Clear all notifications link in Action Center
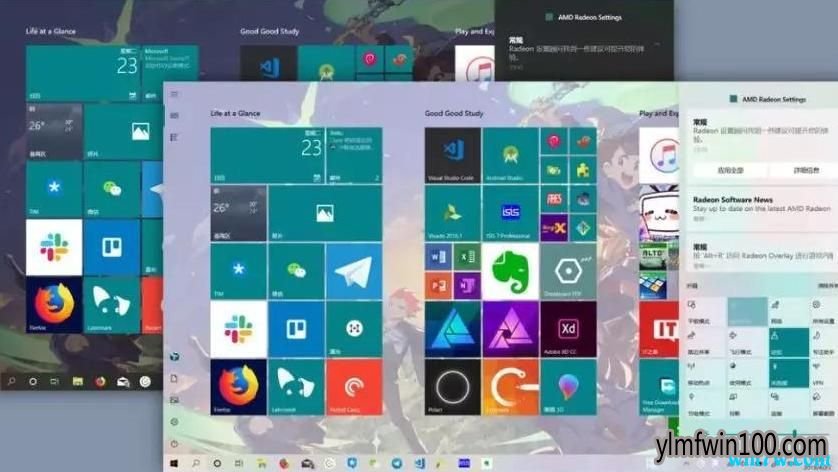 click(x=828, y=286)
